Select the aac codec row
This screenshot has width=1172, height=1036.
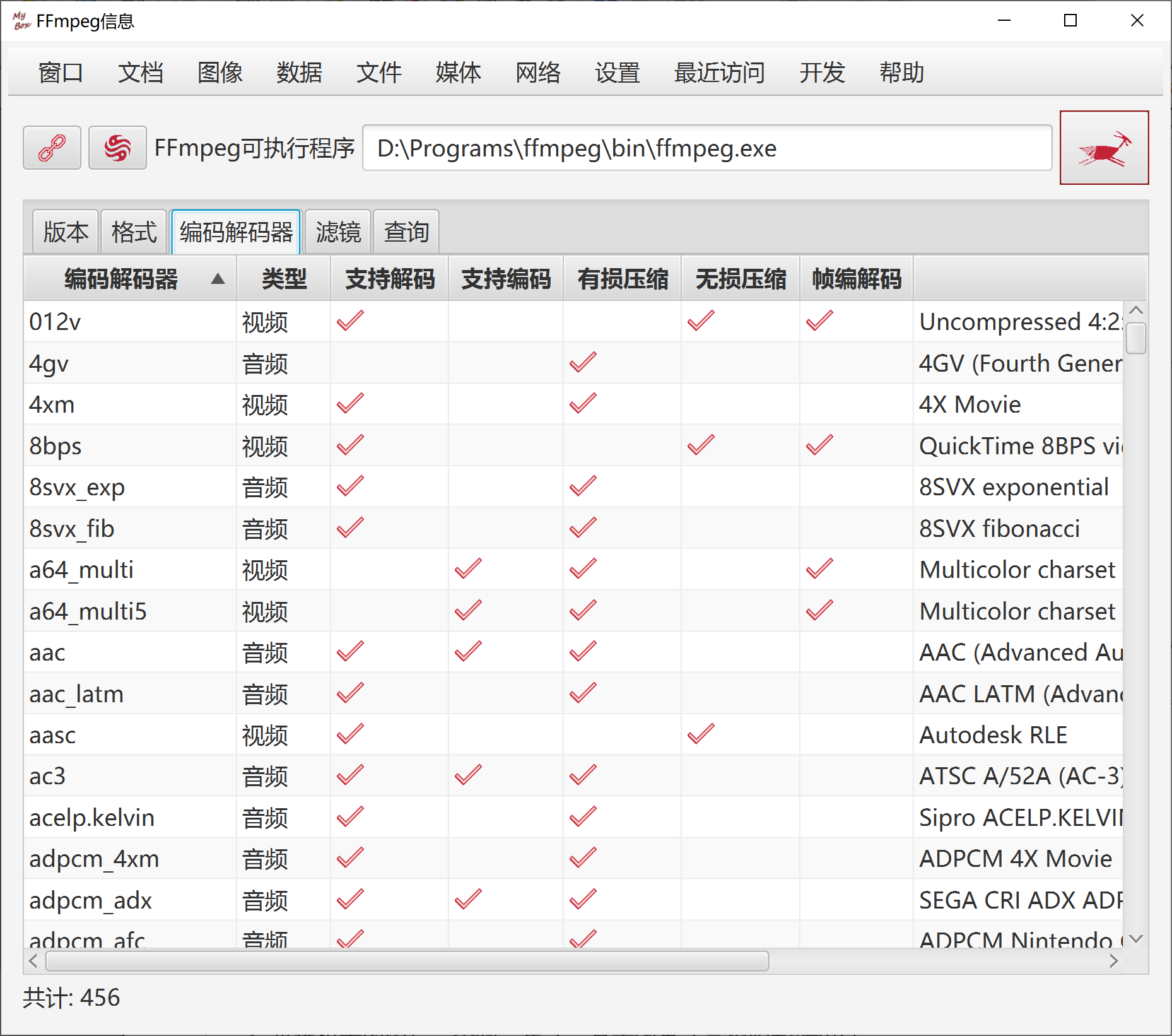573,652
